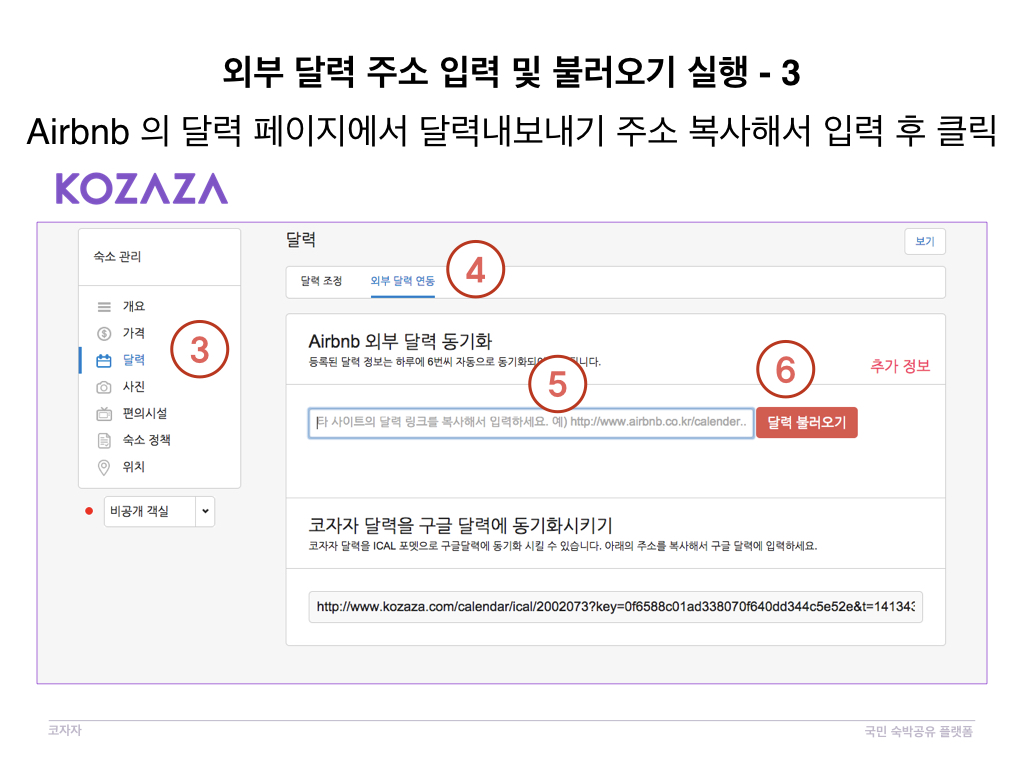Open the 개요 menu item
This screenshot has height=768, width=1024.
(x=134, y=306)
